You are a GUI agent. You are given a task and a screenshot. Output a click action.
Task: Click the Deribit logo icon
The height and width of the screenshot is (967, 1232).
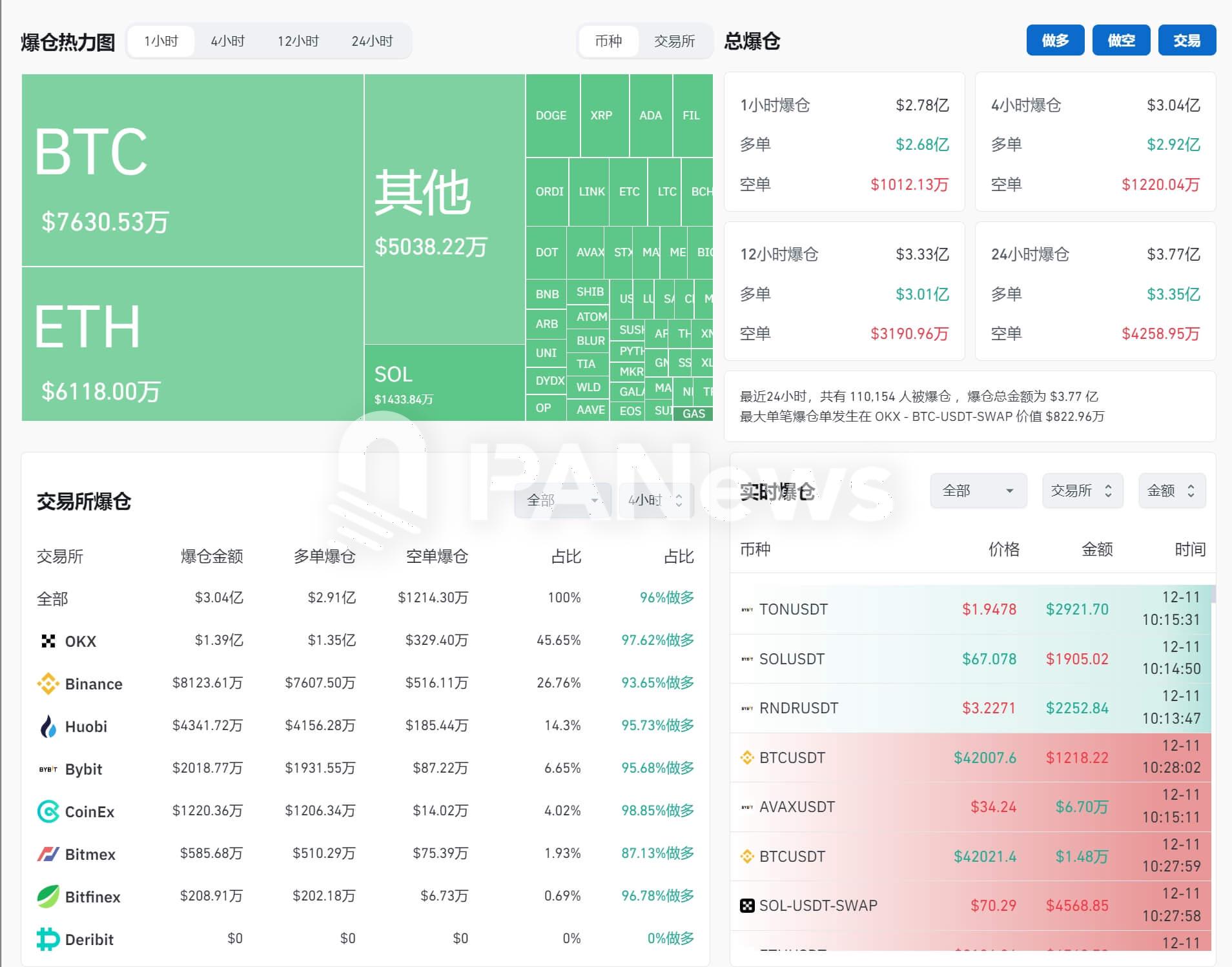click(48, 939)
